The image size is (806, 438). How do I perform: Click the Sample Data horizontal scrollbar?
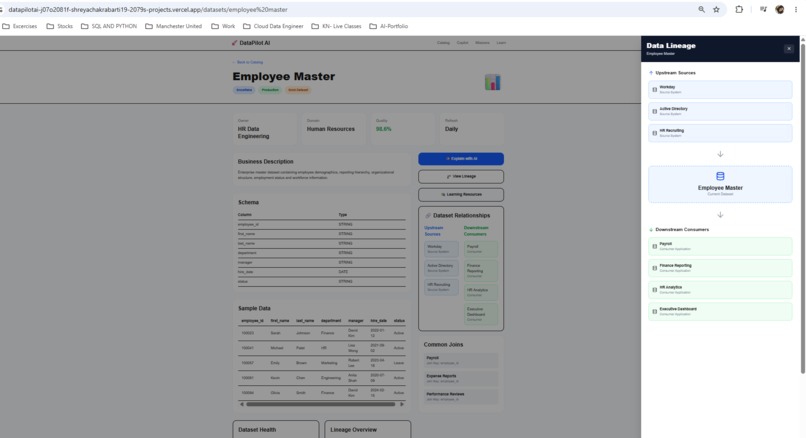coord(321,404)
